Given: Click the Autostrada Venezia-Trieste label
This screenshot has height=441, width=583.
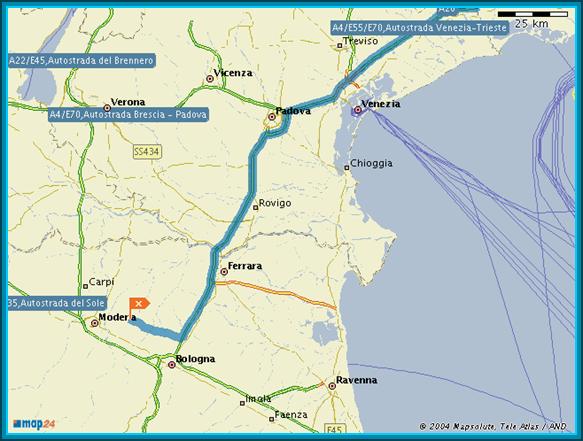Looking at the screenshot, I should click(419, 28).
